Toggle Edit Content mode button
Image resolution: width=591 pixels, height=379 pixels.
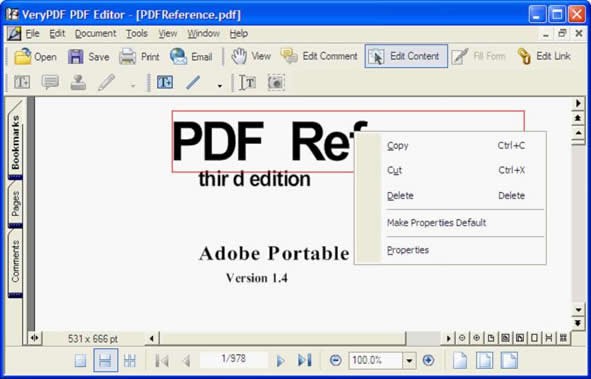click(406, 56)
